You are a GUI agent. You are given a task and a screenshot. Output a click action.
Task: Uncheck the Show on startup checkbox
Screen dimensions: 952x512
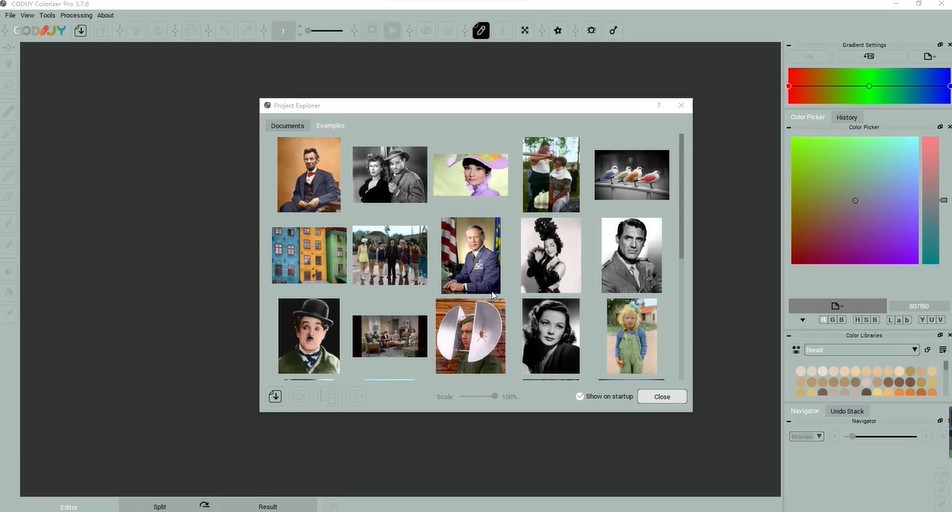[x=580, y=396]
